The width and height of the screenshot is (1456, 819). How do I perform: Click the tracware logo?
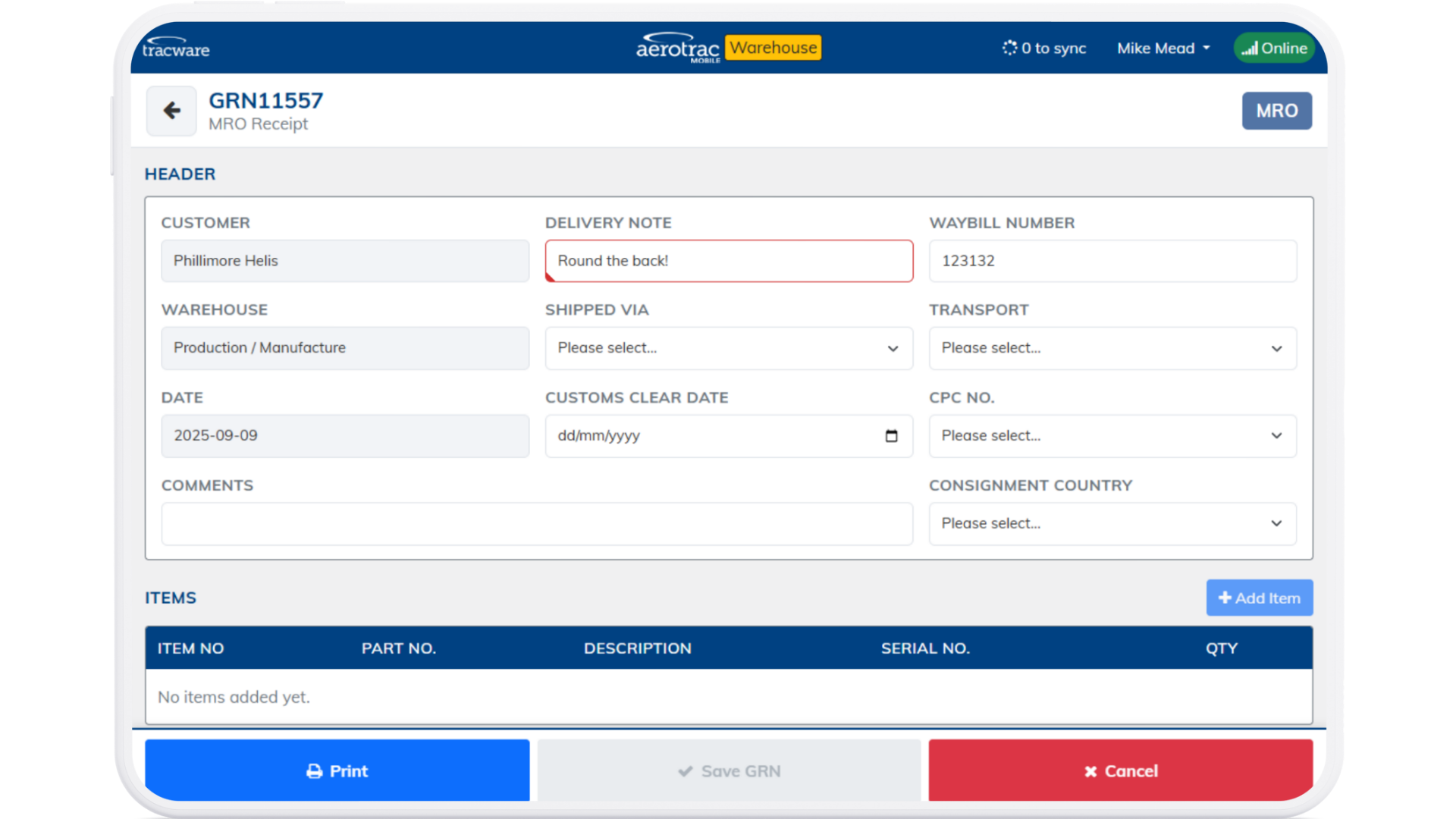coord(176,48)
